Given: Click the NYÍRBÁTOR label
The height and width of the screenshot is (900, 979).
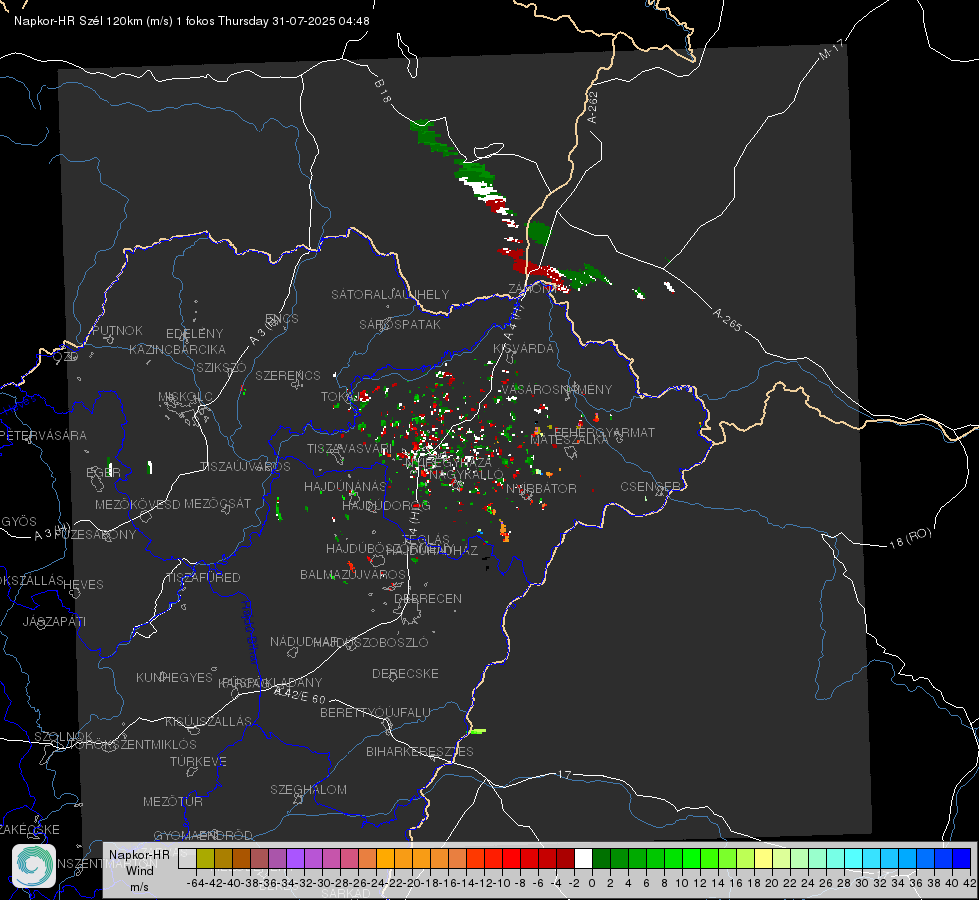Looking at the screenshot, I should 541,488.
